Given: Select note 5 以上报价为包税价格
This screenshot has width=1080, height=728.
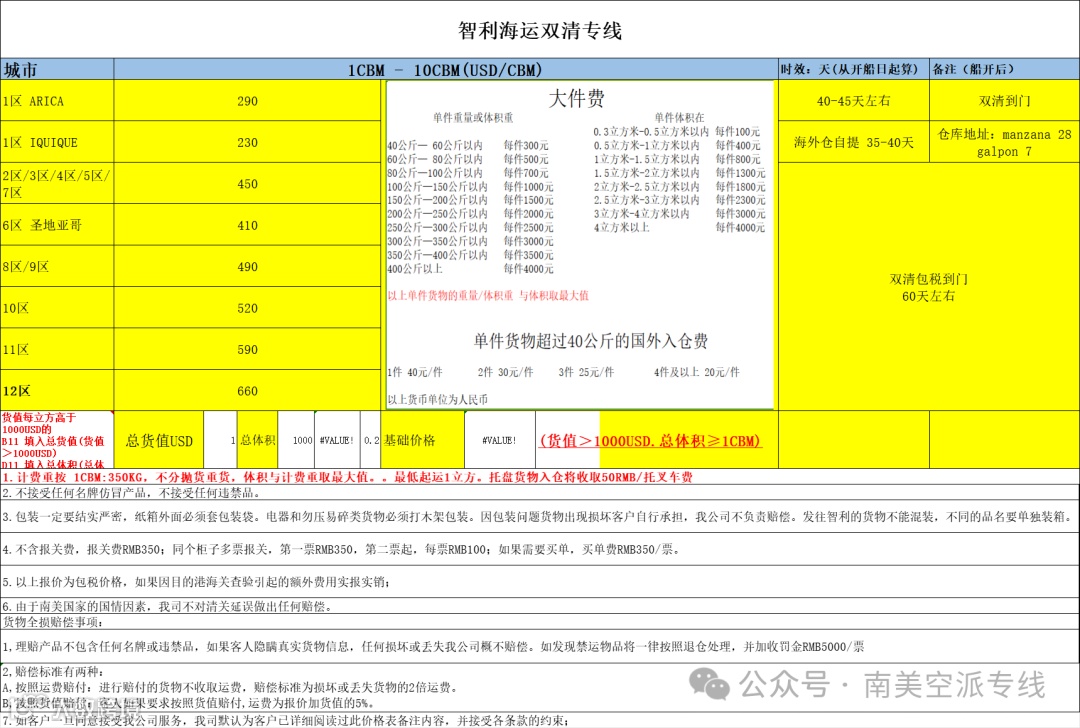Looking at the screenshot, I should [x=540, y=582].
